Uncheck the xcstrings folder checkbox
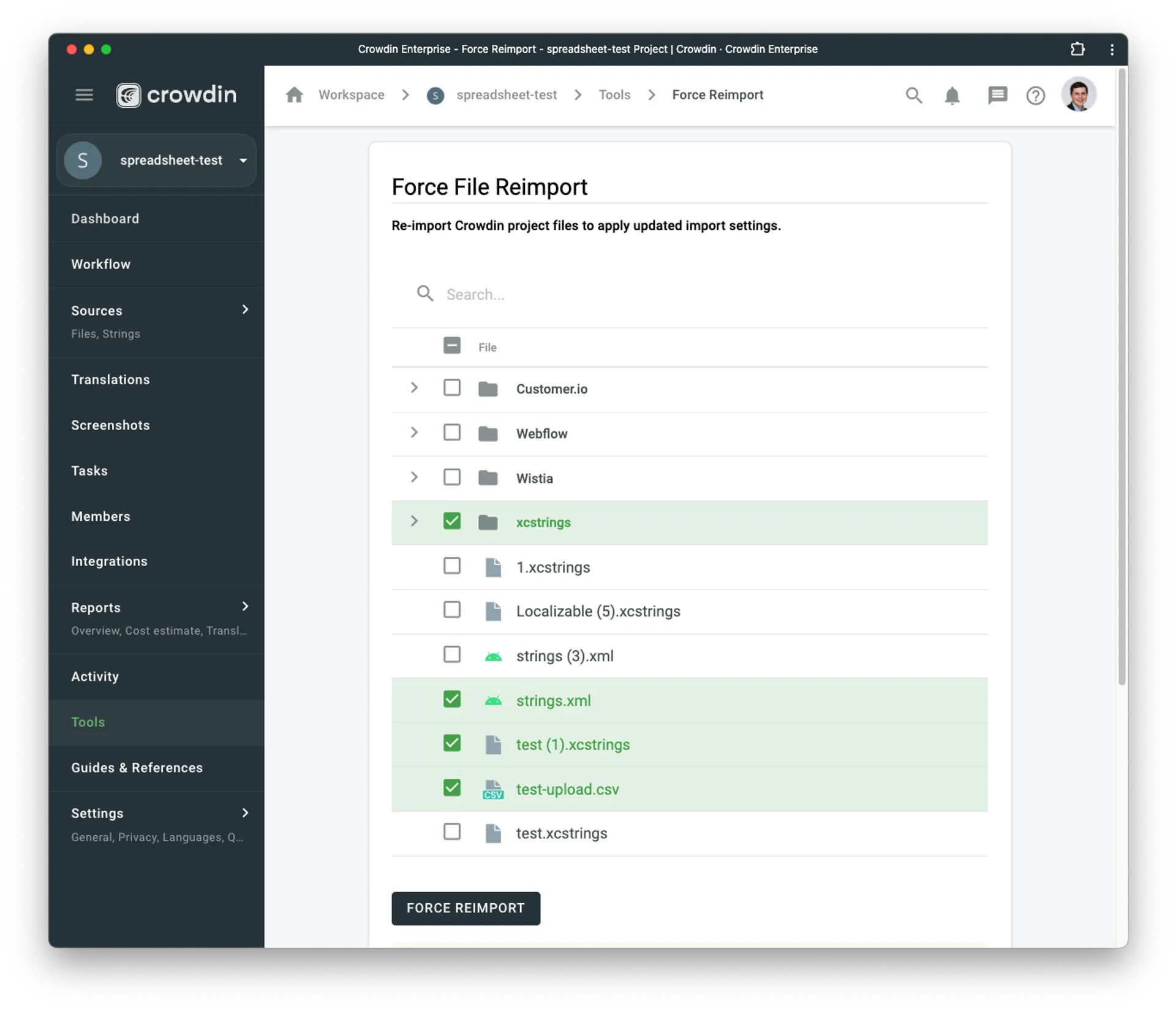 (x=452, y=521)
